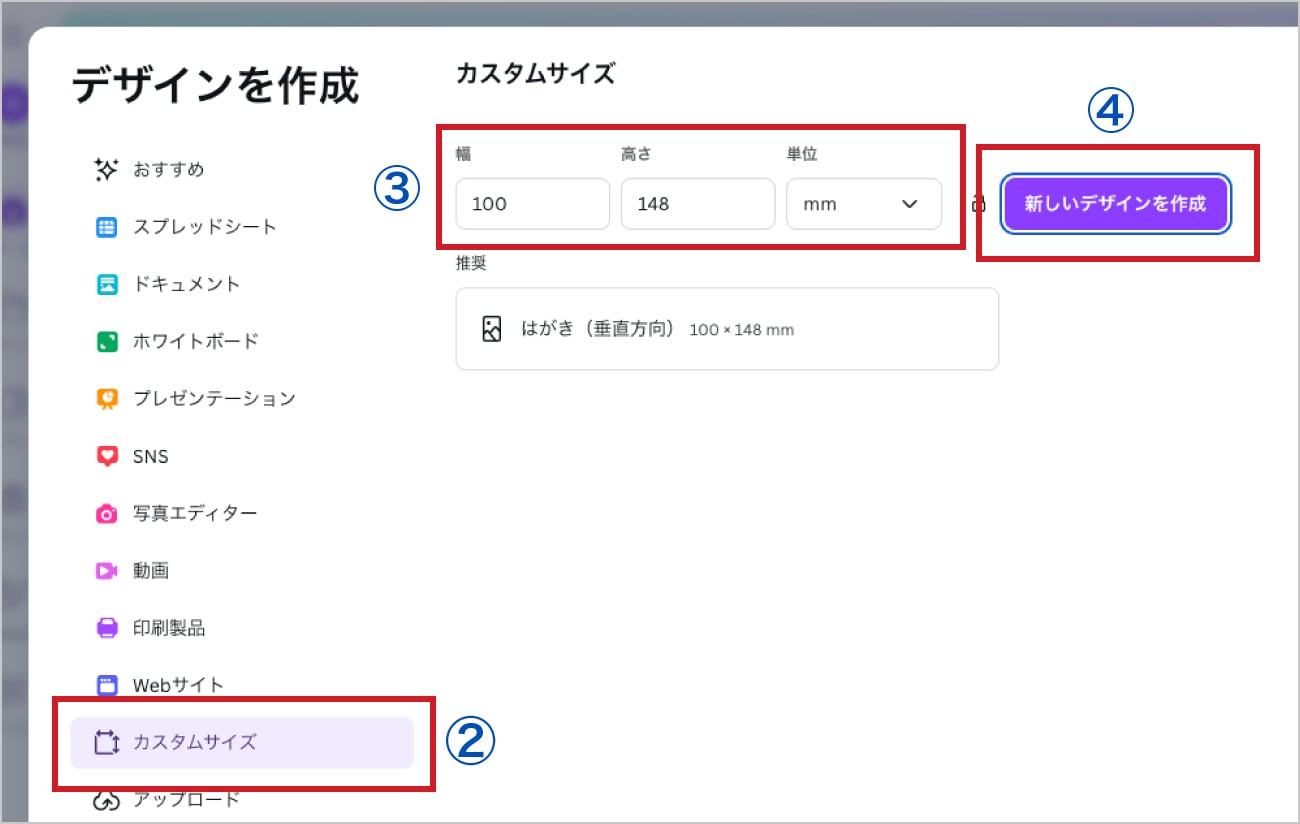
Task: Open プレゼンテーション using its award icon
Action: point(105,398)
